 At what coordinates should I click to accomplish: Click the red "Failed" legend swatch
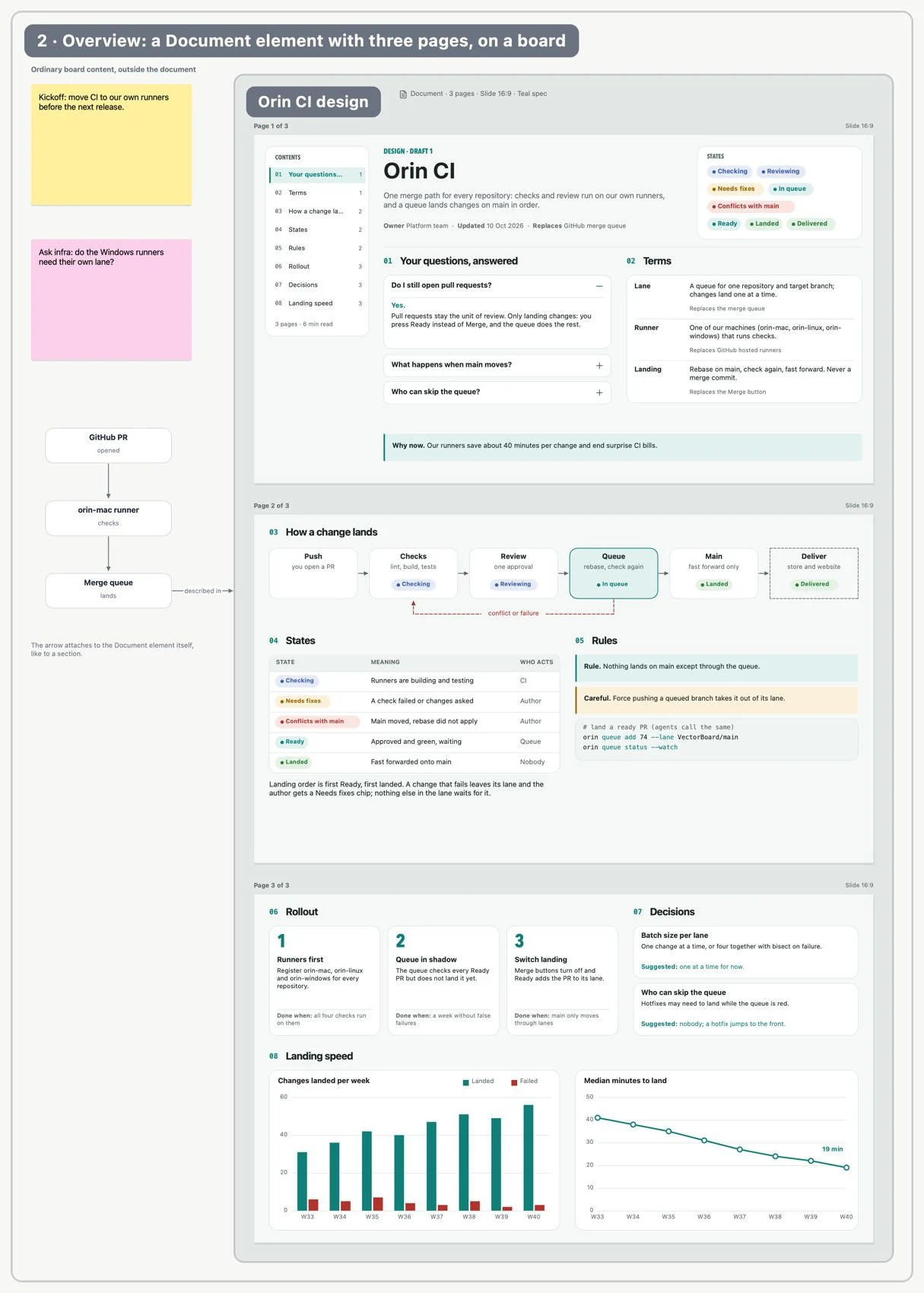tap(514, 1082)
